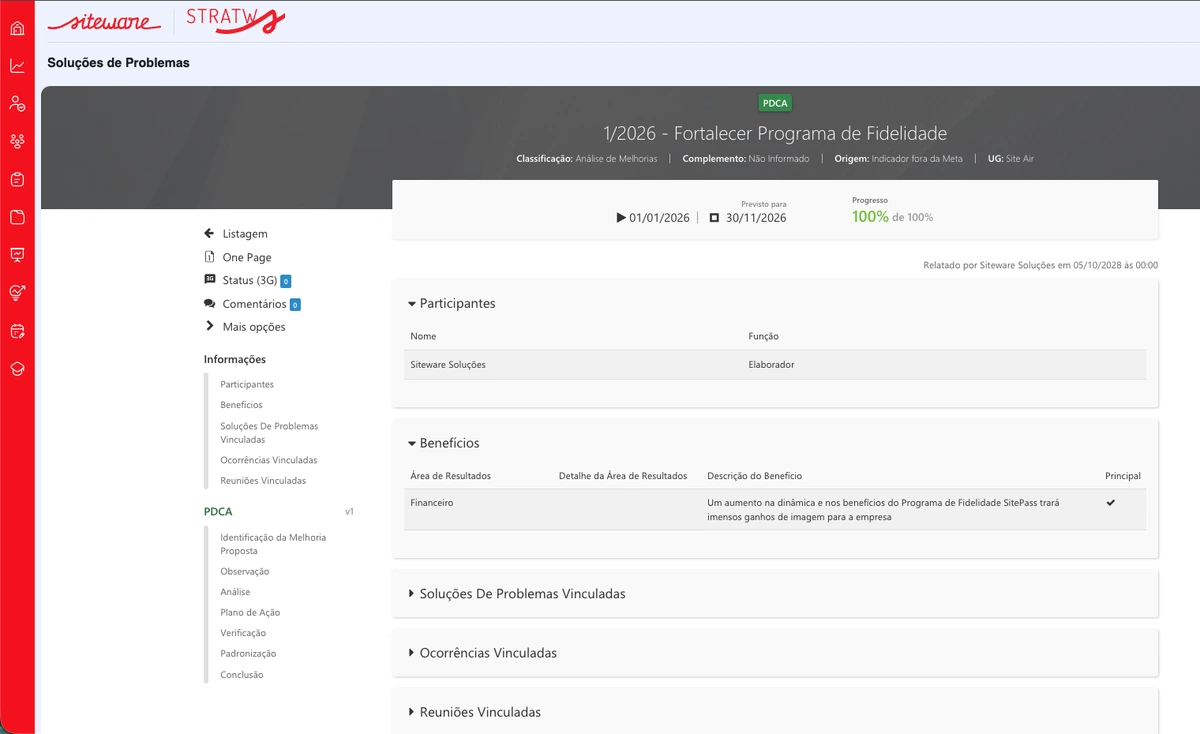Open the clipboard icon in the sidebar
1200x734 pixels.
pos(17,179)
